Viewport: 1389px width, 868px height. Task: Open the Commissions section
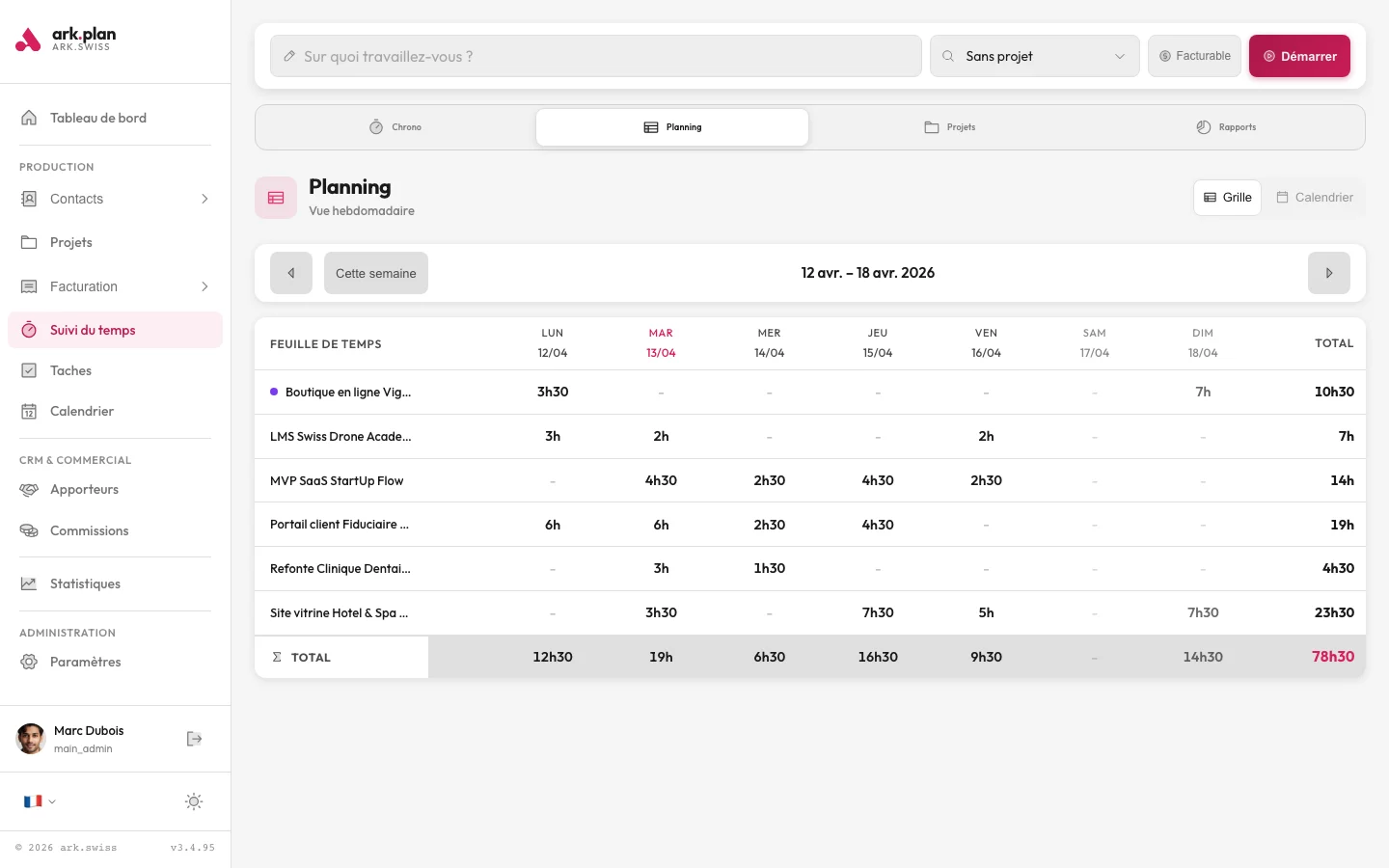tap(89, 530)
